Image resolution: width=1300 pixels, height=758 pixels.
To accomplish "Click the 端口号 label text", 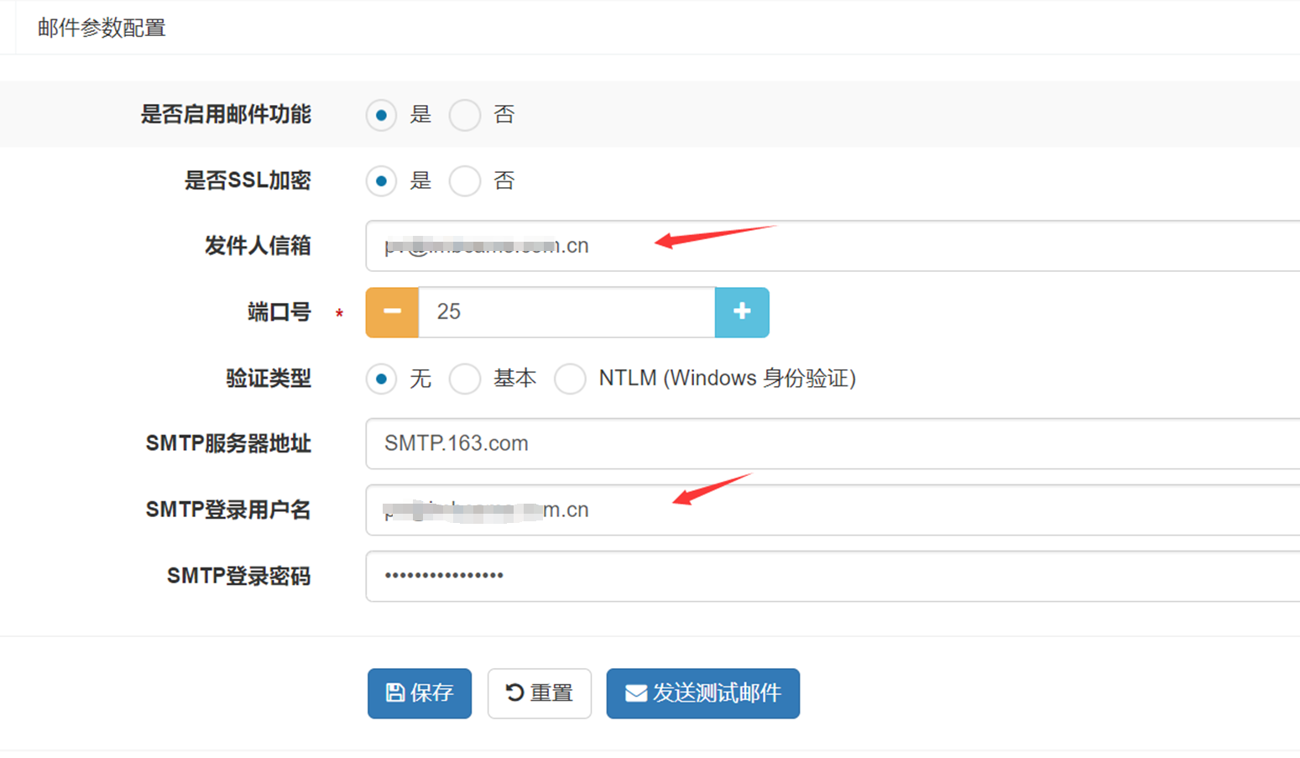I will [279, 312].
